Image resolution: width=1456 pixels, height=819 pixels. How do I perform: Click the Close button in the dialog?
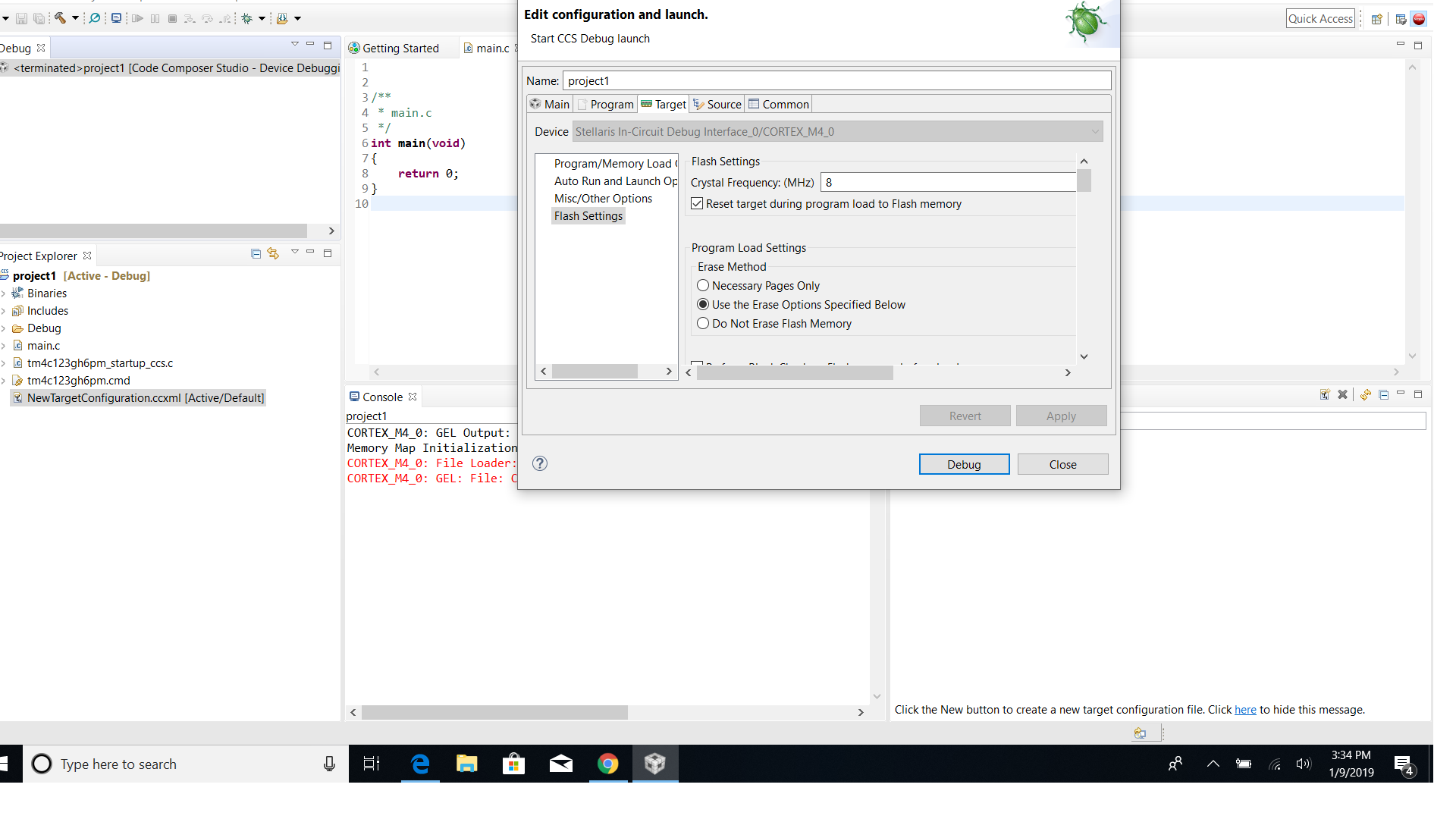click(x=1062, y=464)
